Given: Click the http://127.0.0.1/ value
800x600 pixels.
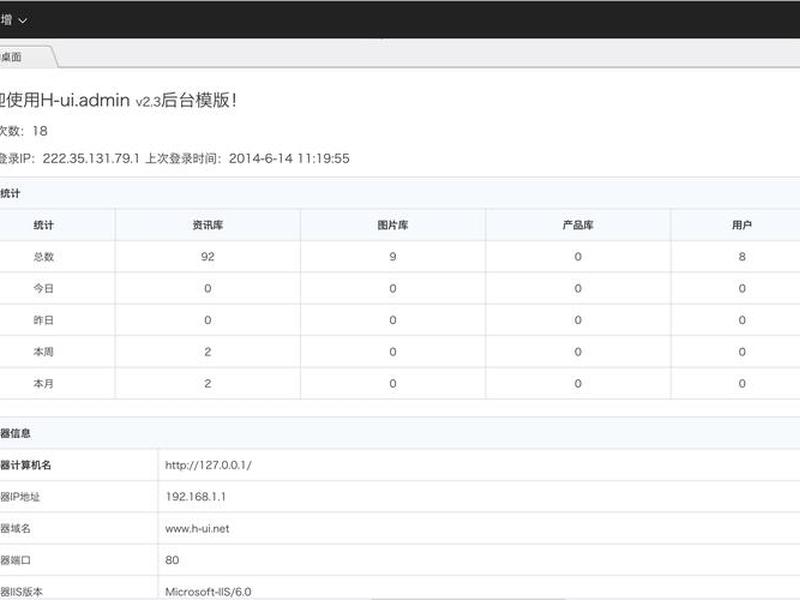Looking at the screenshot, I should (208, 465).
